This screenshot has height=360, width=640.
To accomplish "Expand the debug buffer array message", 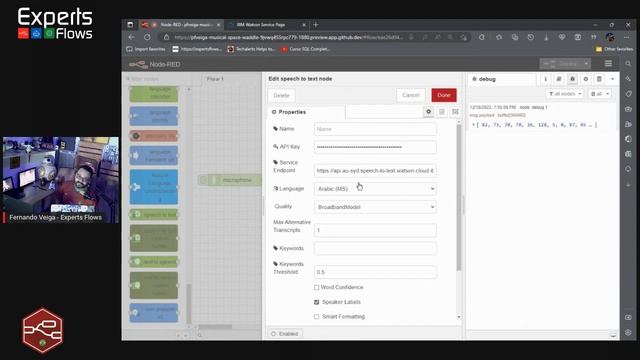I will click(x=473, y=125).
